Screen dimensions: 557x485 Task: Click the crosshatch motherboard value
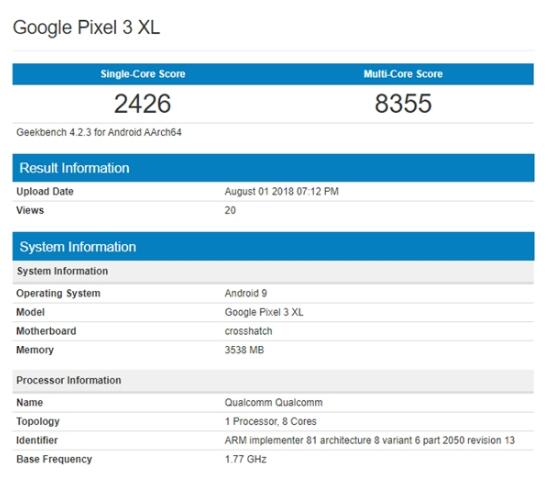pyautogui.click(x=248, y=331)
